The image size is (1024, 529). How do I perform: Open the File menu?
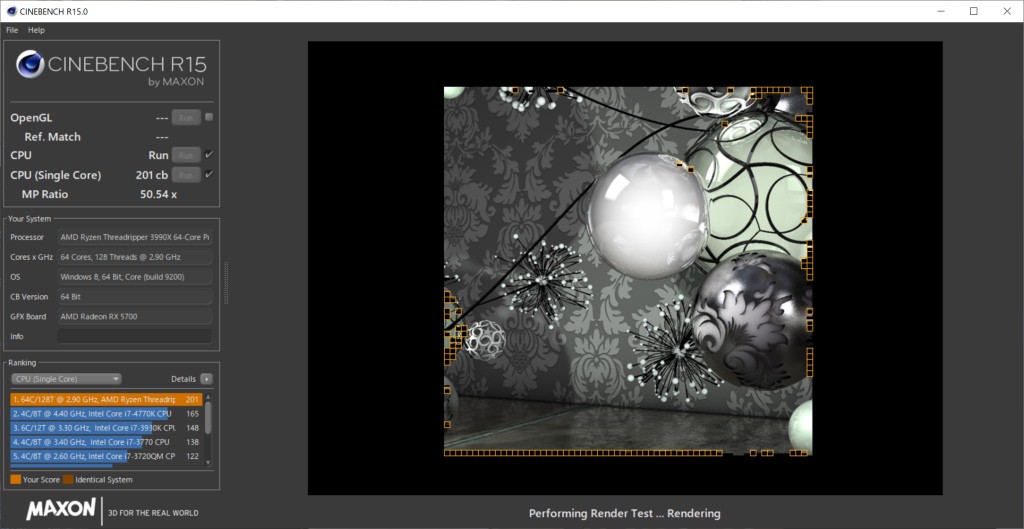pos(12,30)
